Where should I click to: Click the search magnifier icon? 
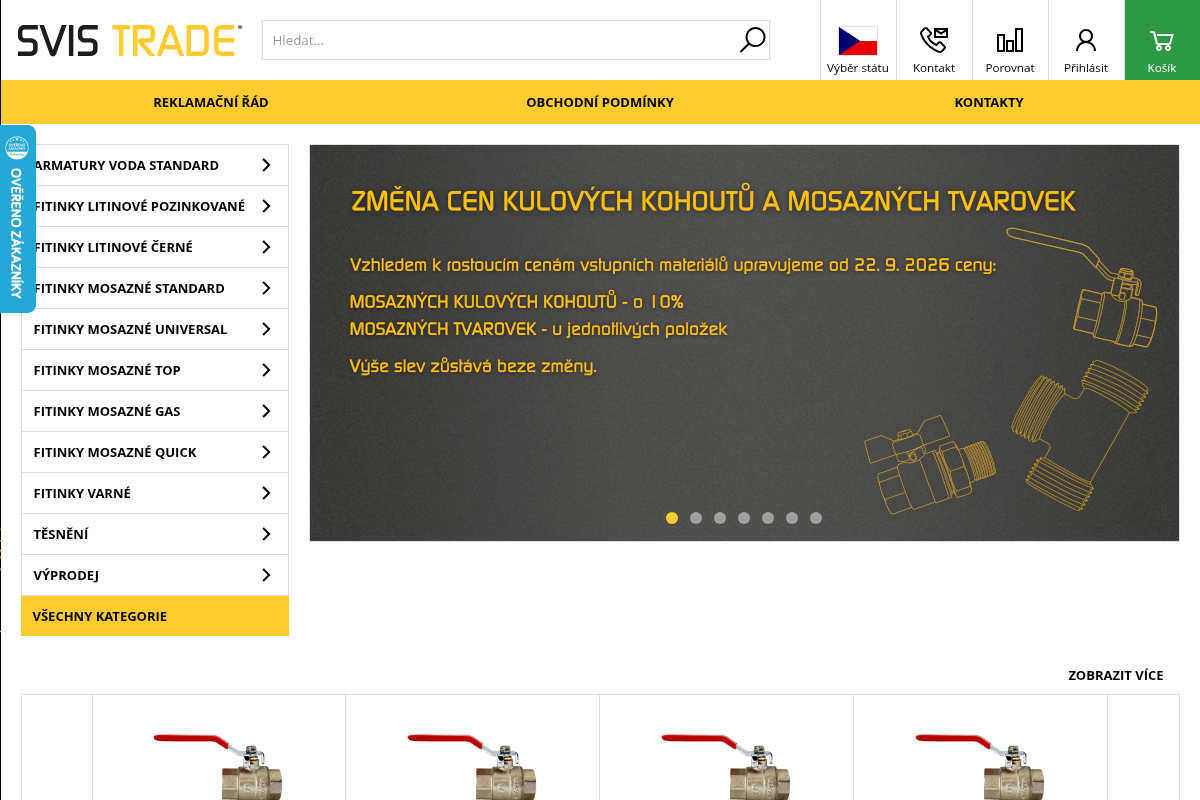(752, 40)
